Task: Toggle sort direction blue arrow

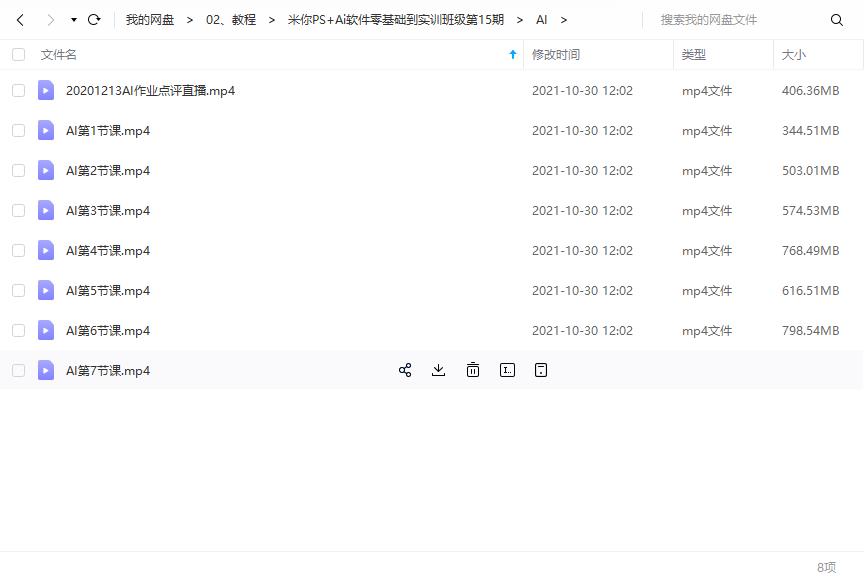Action: (x=513, y=54)
